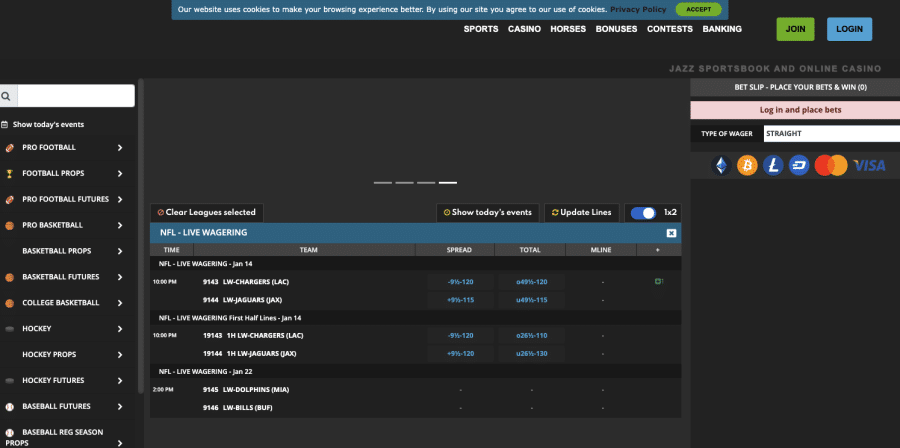Expand the Hockey Props category
The height and width of the screenshot is (448, 900).
tap(120, 355)
